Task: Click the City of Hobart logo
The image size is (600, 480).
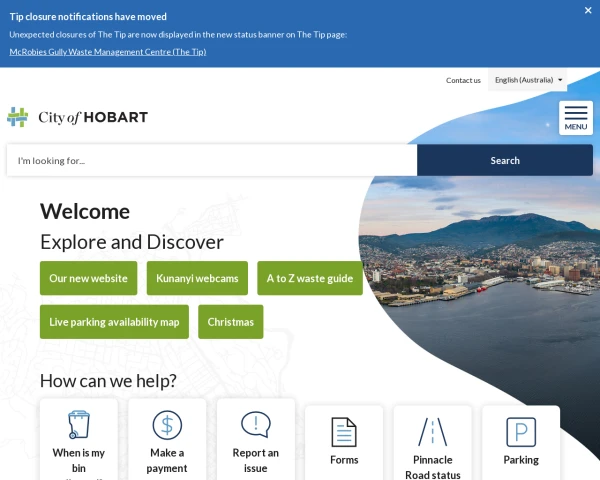Action: (x=78, y=117)
